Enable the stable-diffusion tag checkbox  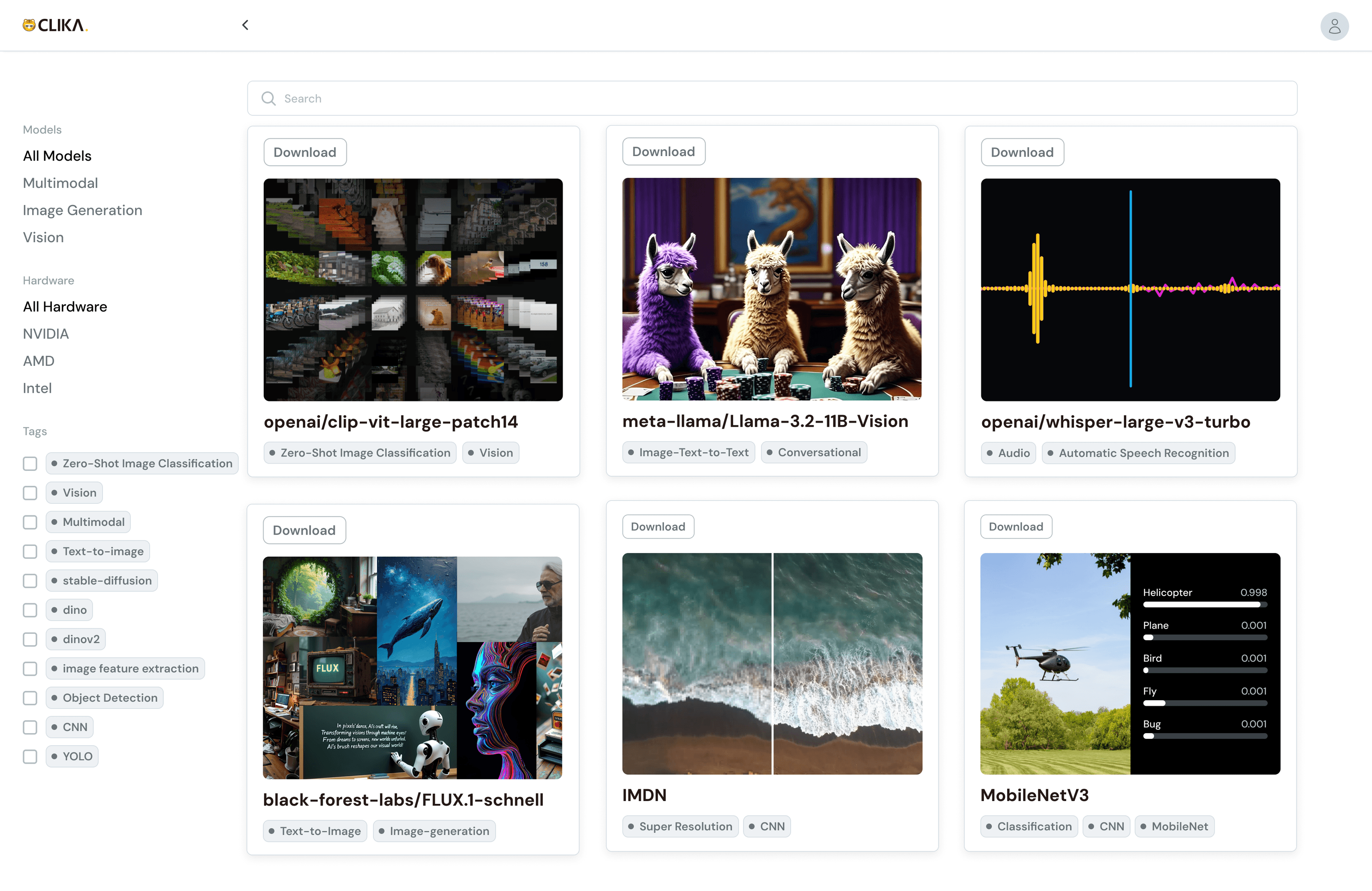tap(30, 581)
